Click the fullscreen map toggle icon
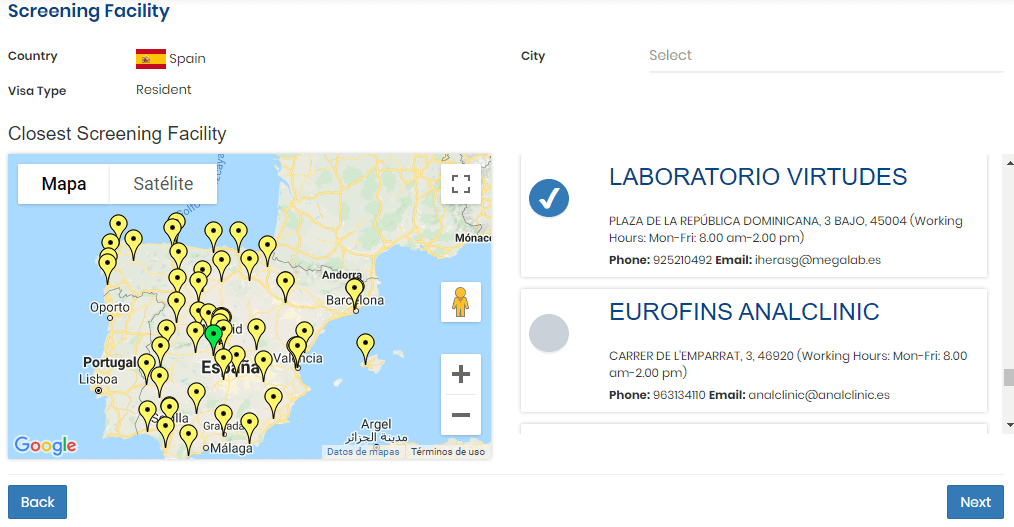 pos(460,184)
